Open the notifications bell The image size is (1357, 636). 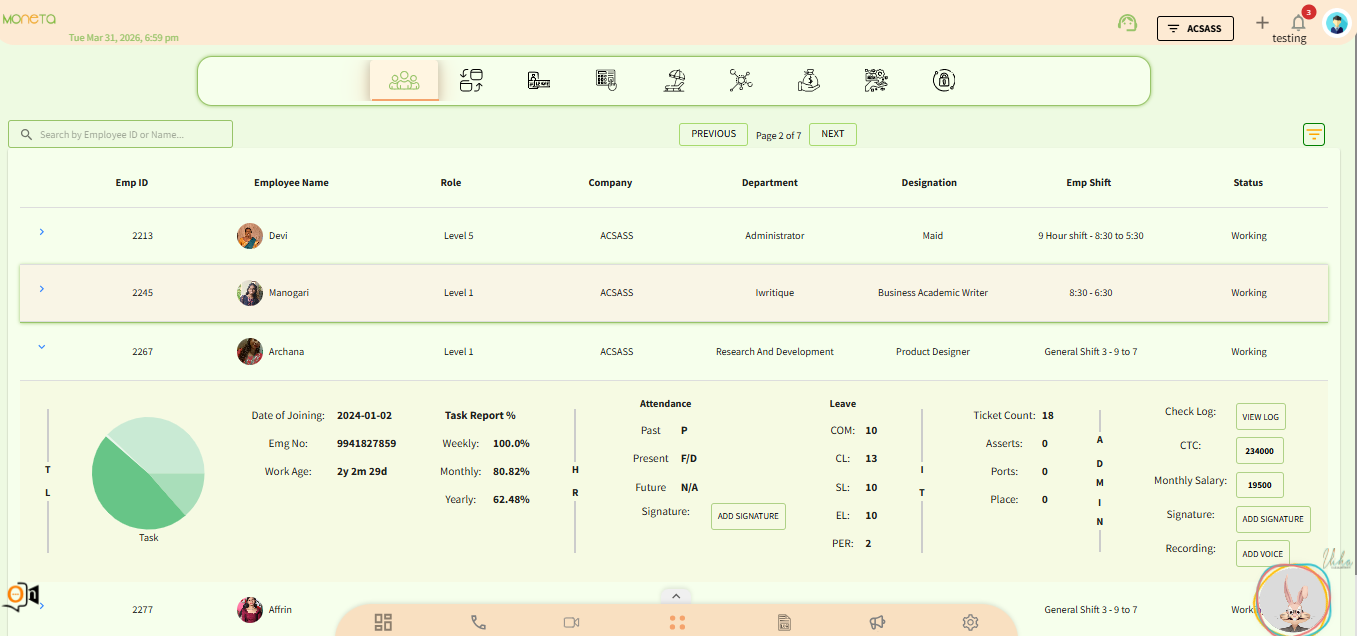1298,22
